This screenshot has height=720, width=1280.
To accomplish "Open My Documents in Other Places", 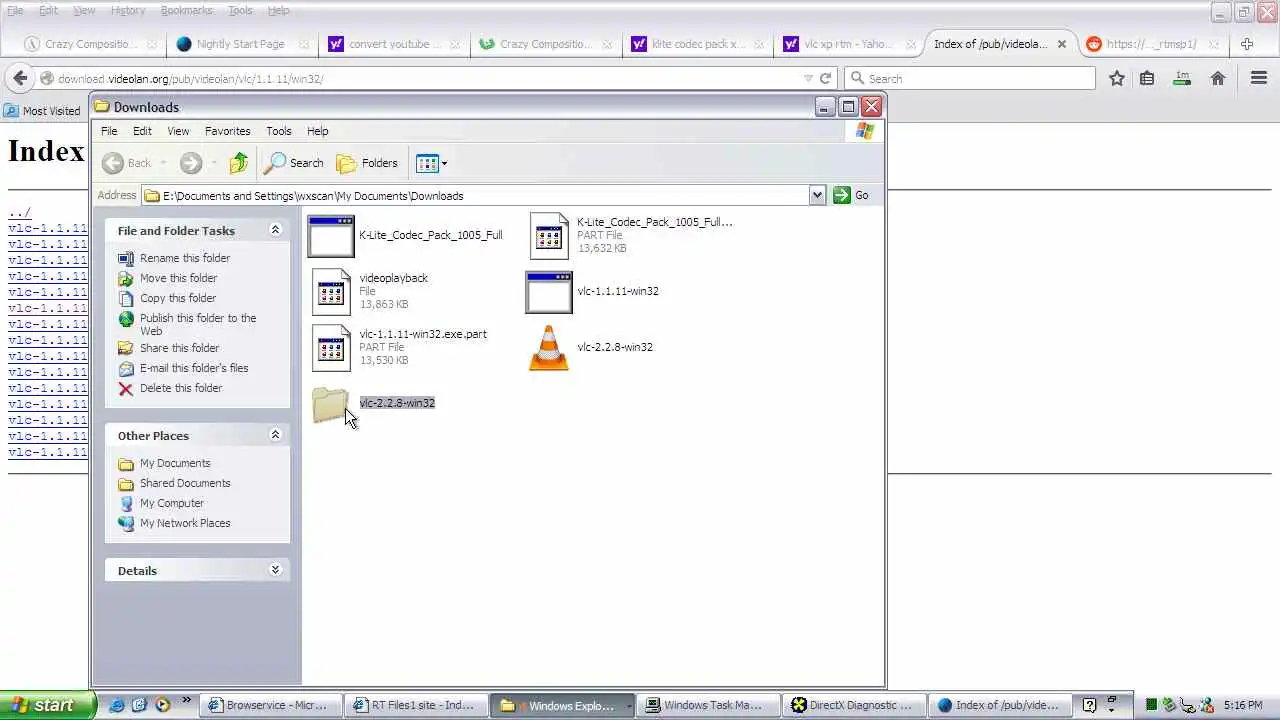I will click(x=175, y=463).
